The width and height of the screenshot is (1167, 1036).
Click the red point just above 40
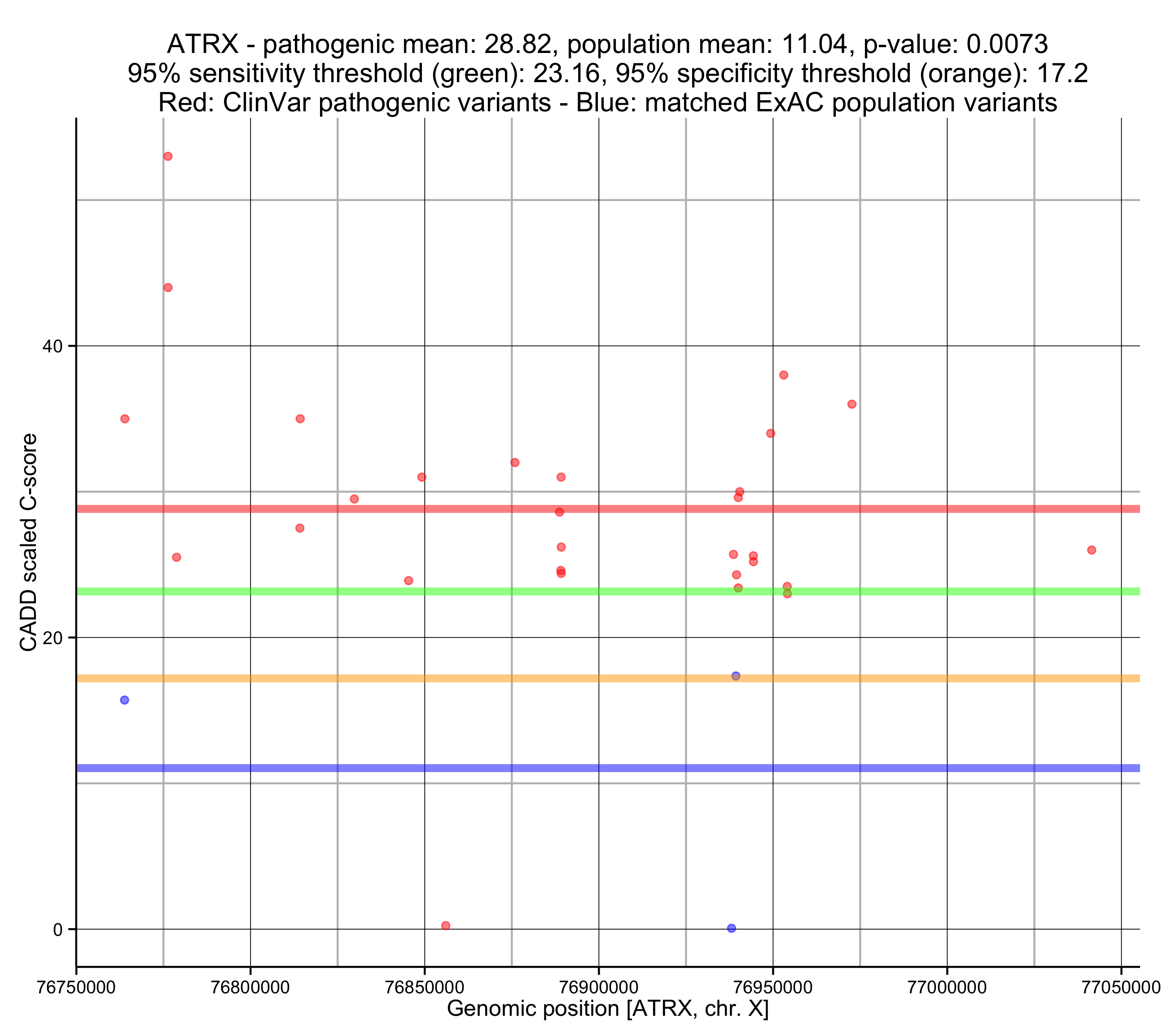(168, 287)
